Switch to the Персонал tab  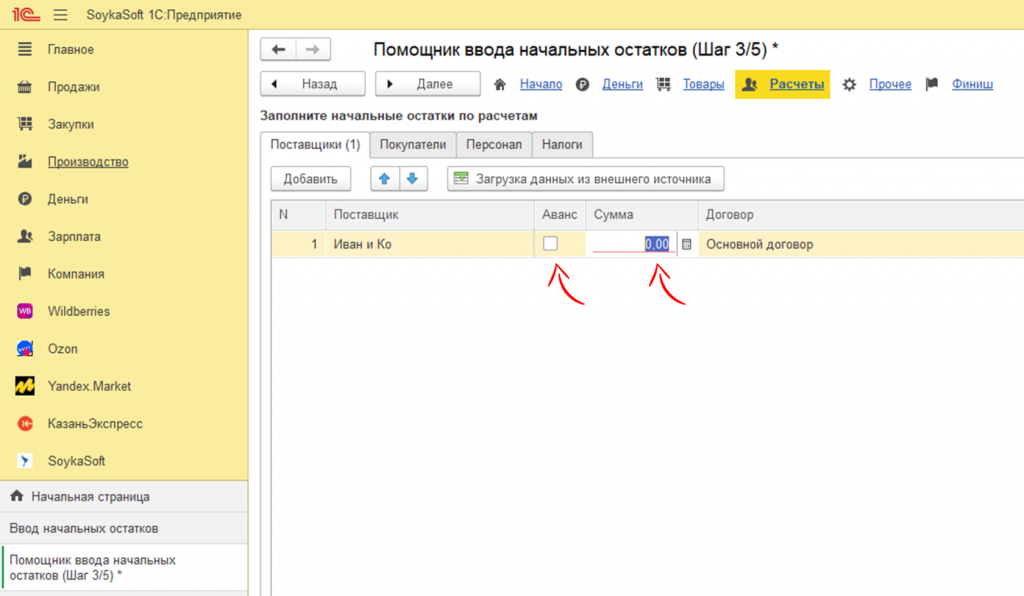pos(494,145)
